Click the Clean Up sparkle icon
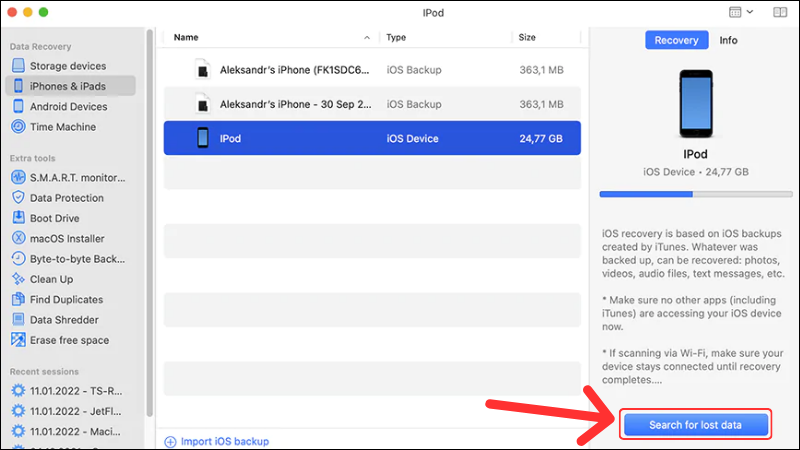The width and height of the screenshot is (800, 450). click(x=18, y=279)
